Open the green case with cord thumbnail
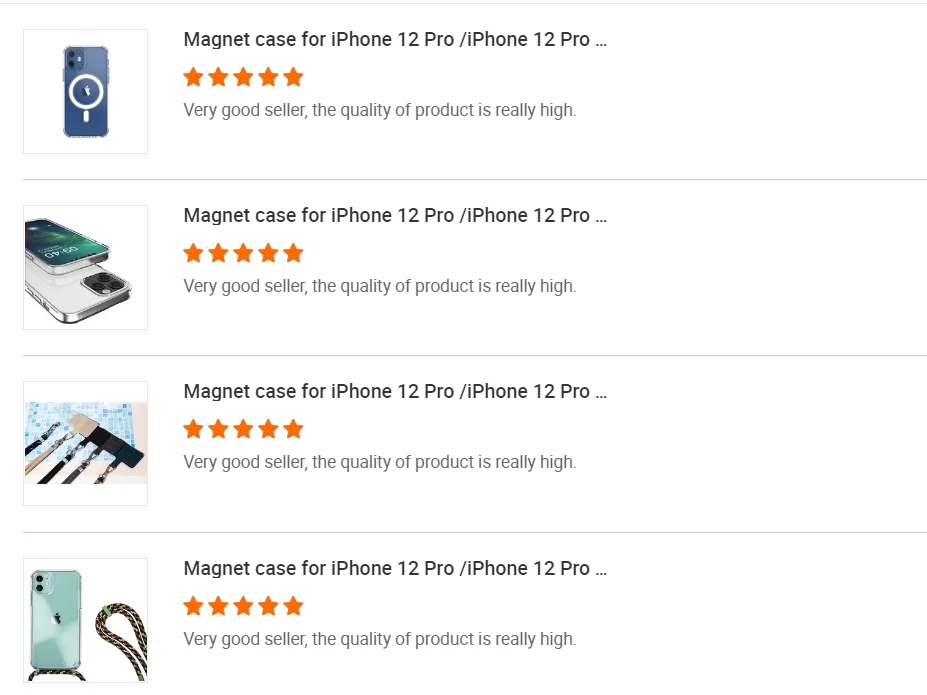 (x=85, y=620)
